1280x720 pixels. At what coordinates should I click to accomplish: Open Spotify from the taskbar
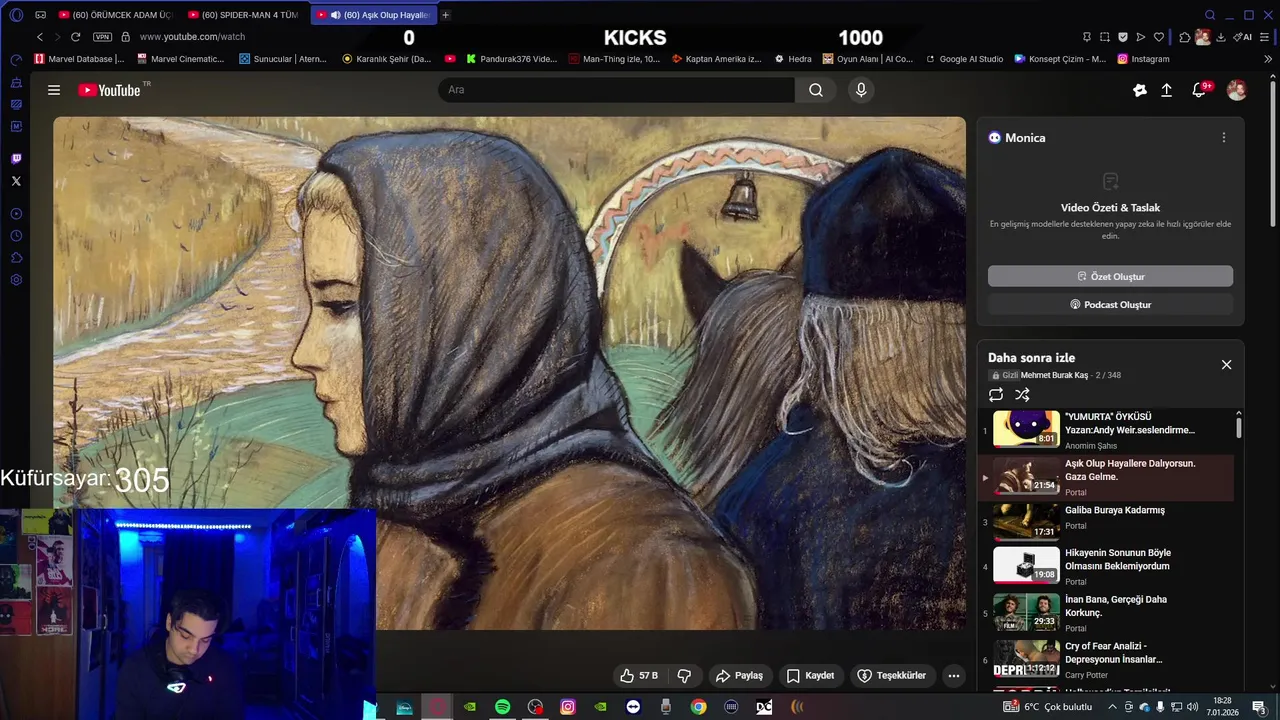click(502, 707)
